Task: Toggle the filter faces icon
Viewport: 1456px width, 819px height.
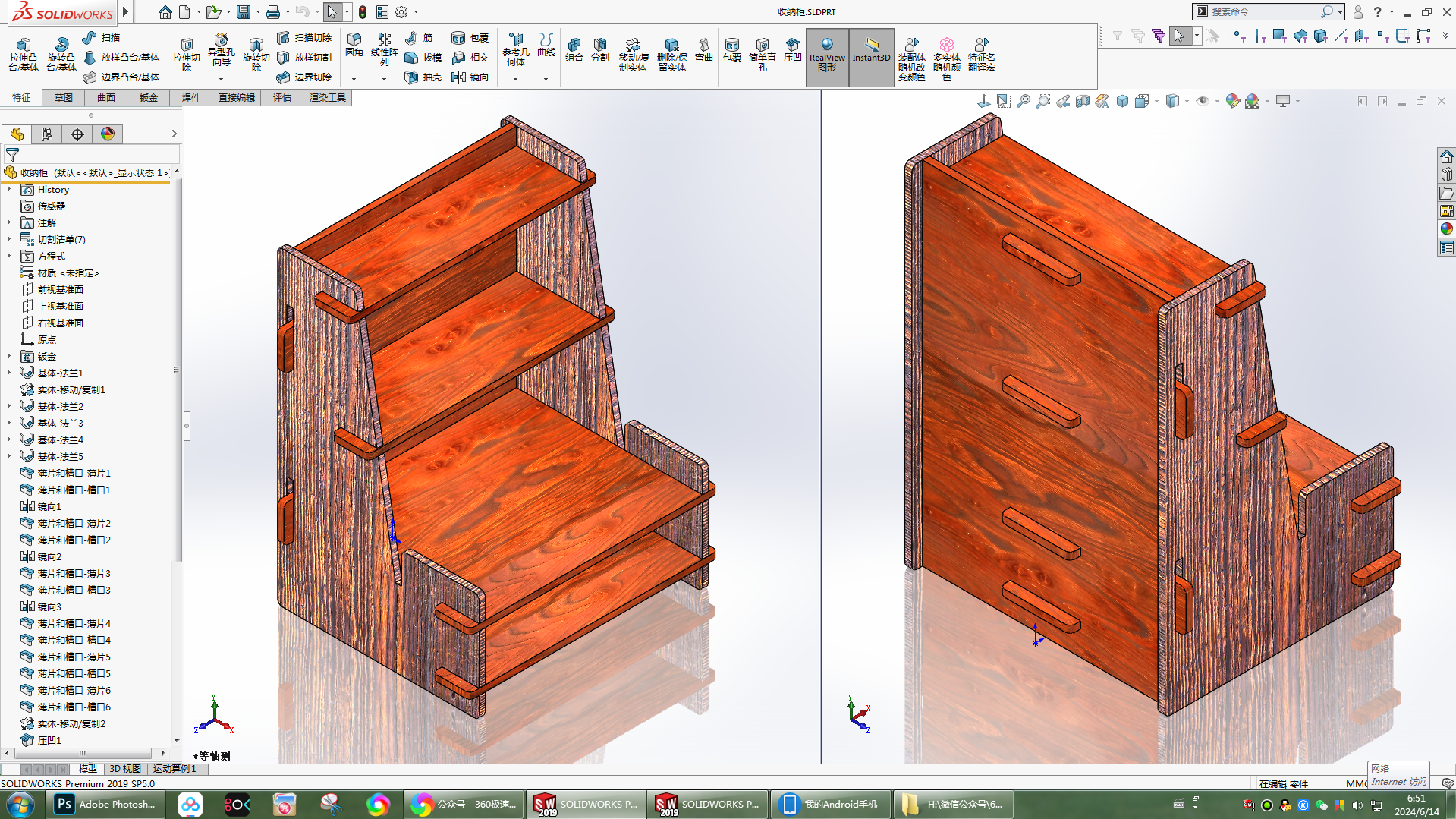Action: [1280, 36]
